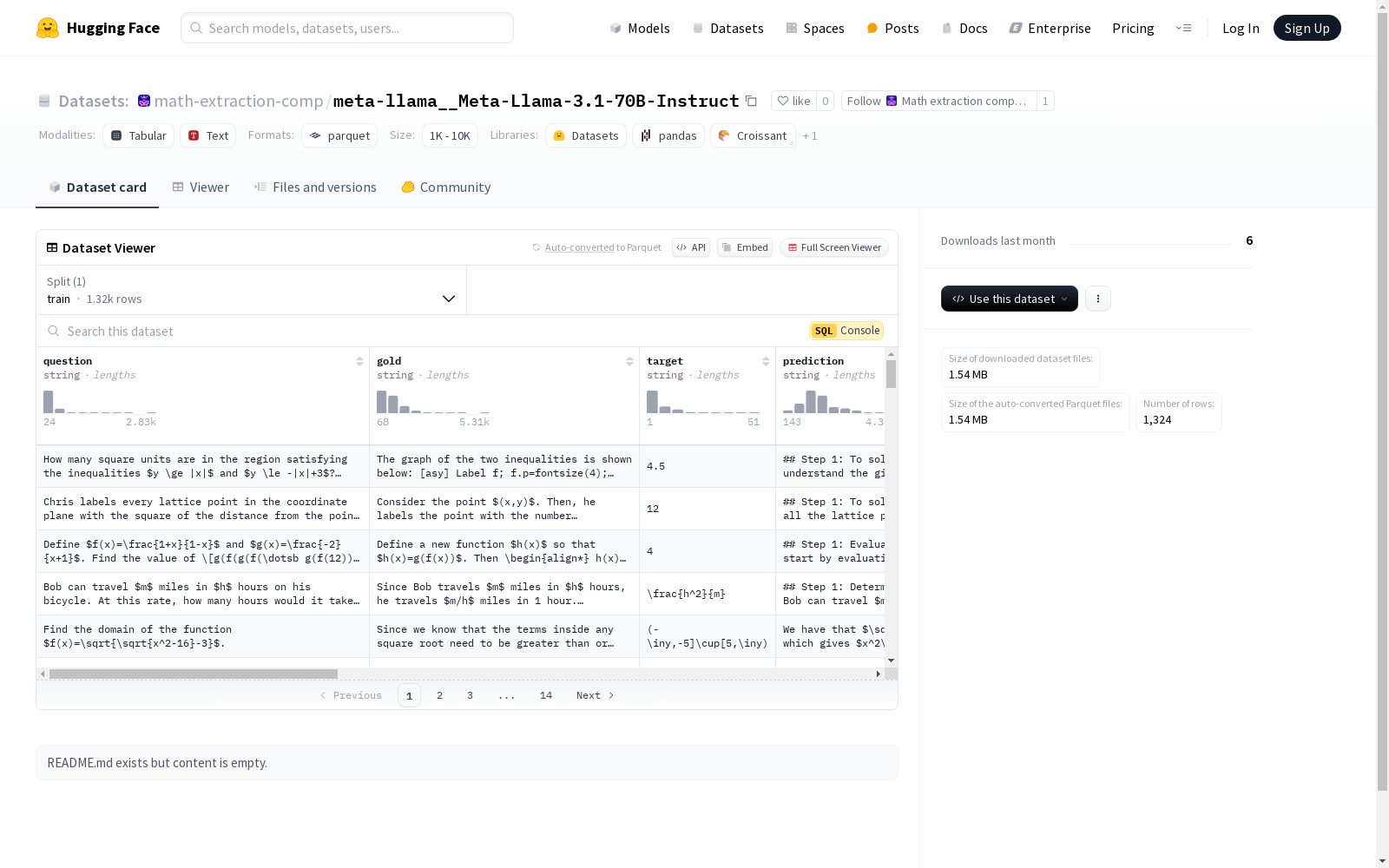Go to page 2 of the dataset
The height and width of the screenshot is (868, 1389).
tap(440, 695)
